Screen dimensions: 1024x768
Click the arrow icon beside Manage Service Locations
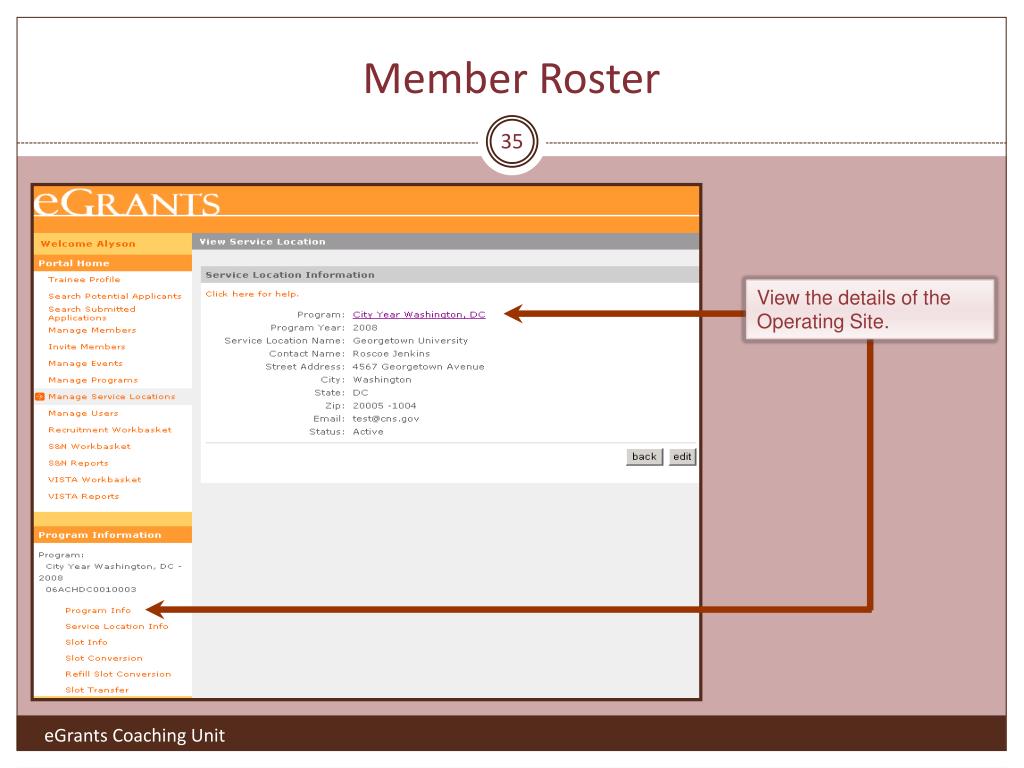[40, 396]
